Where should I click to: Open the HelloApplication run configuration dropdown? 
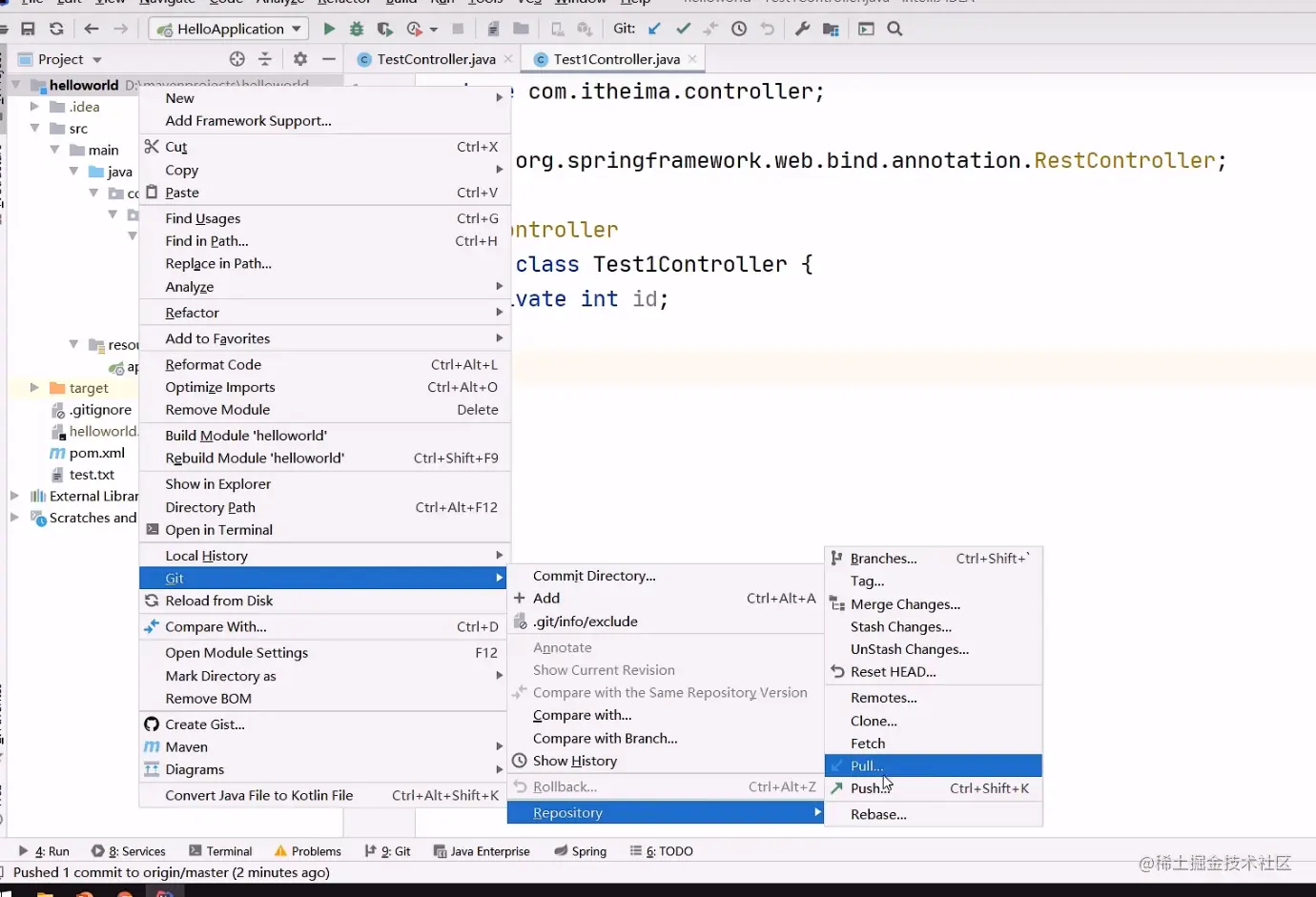[229, 29]
